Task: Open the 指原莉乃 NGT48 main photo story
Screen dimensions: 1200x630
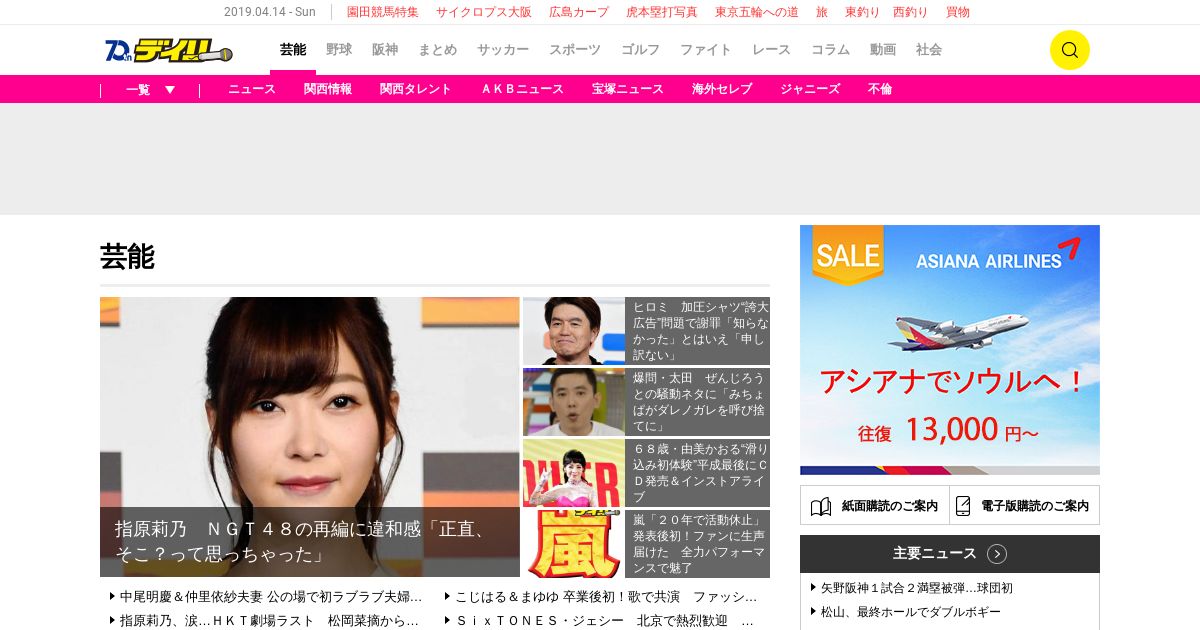Action: [x=310, y=437]
